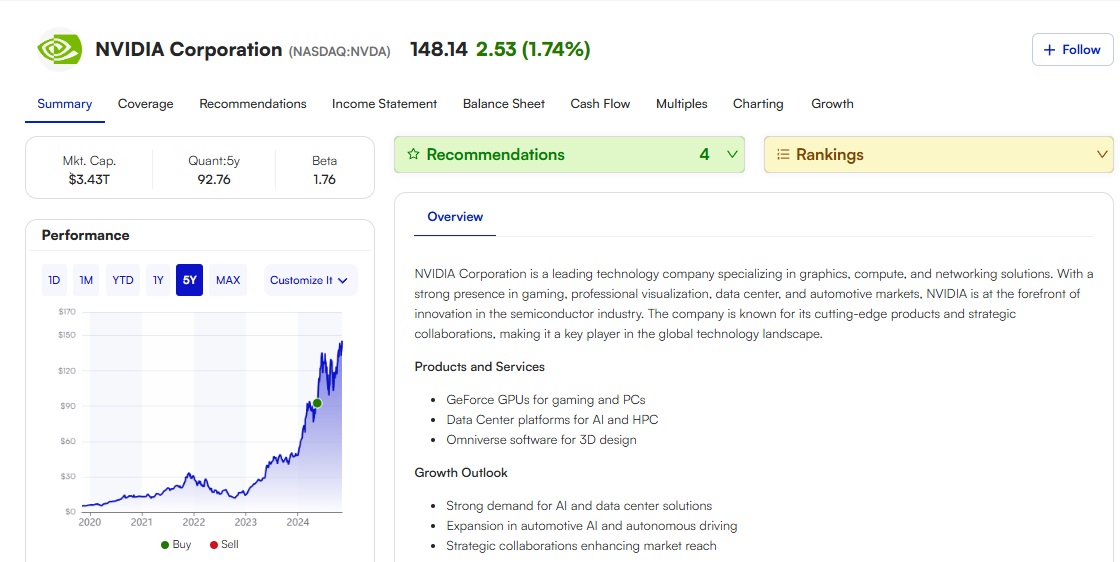This screenshot has width=1120, height=562.
Task: Click the Mkt. Cap. value $3.43T
Action: [89, 180]
